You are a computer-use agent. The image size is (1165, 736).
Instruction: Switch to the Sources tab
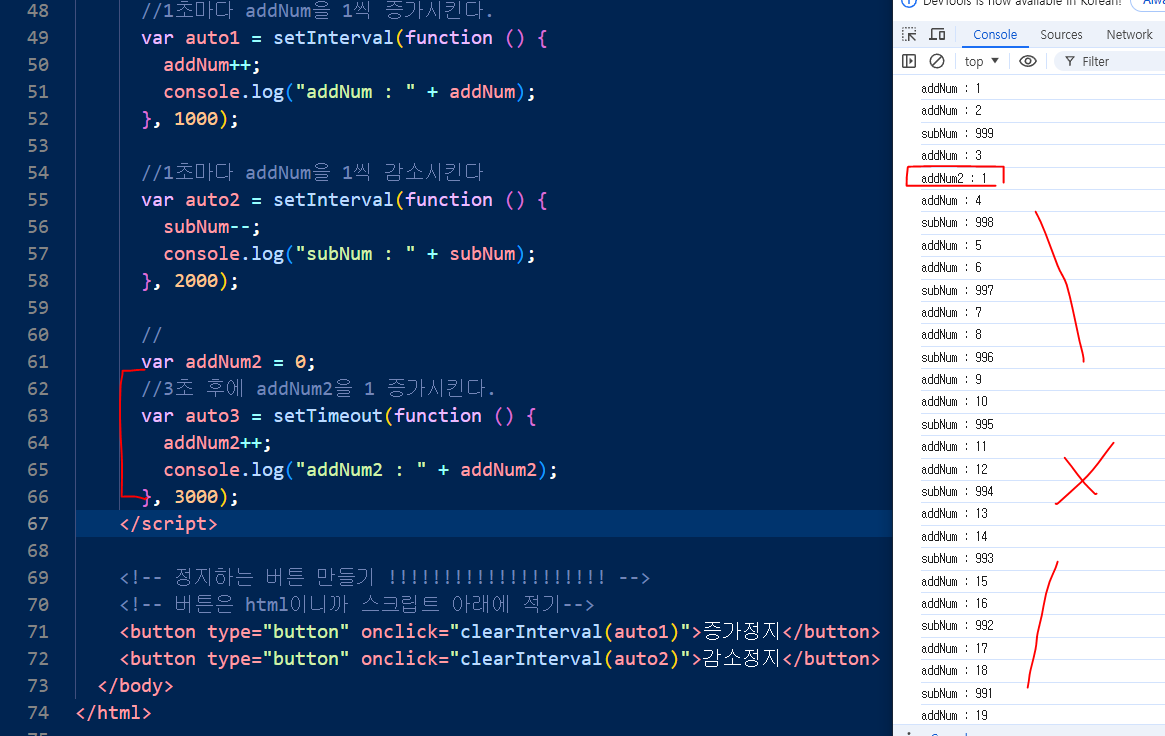click(1061, 34)
